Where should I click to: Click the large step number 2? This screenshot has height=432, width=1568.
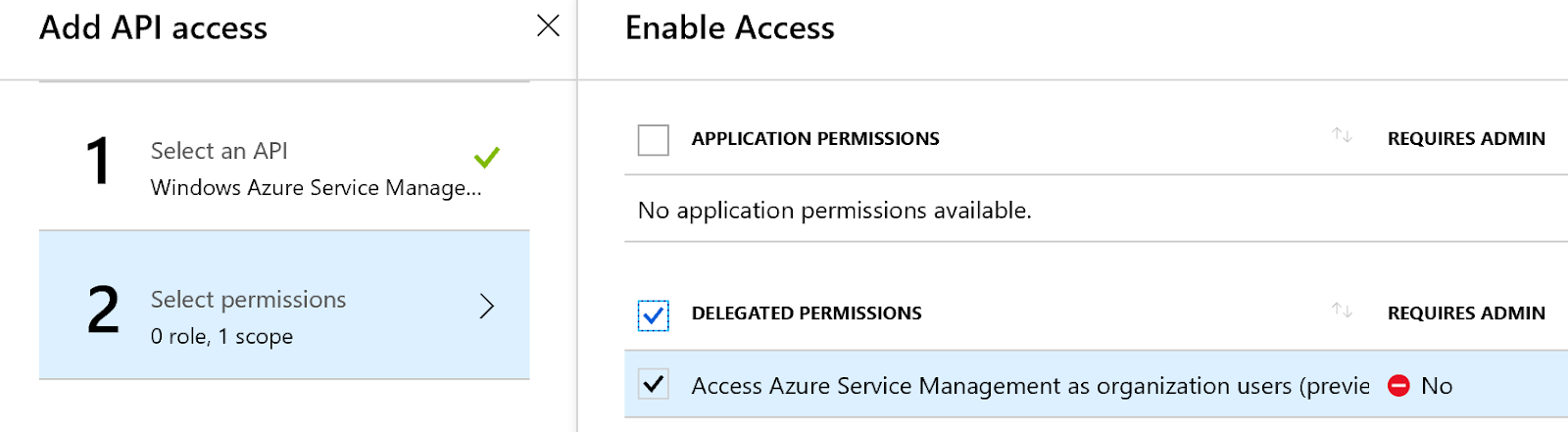click(x=103, y=311)
